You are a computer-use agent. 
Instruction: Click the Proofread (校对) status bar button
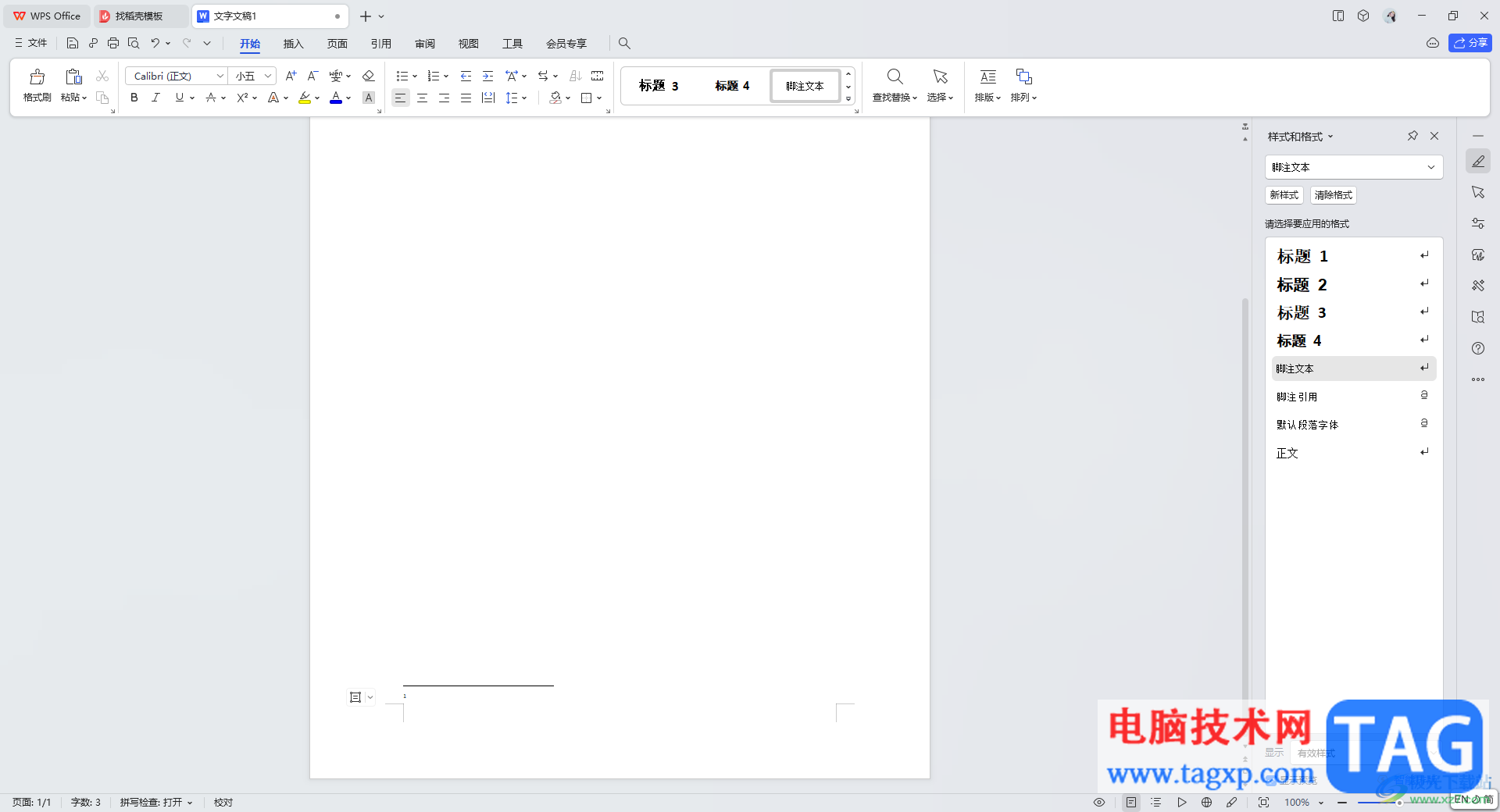(223, 802)
